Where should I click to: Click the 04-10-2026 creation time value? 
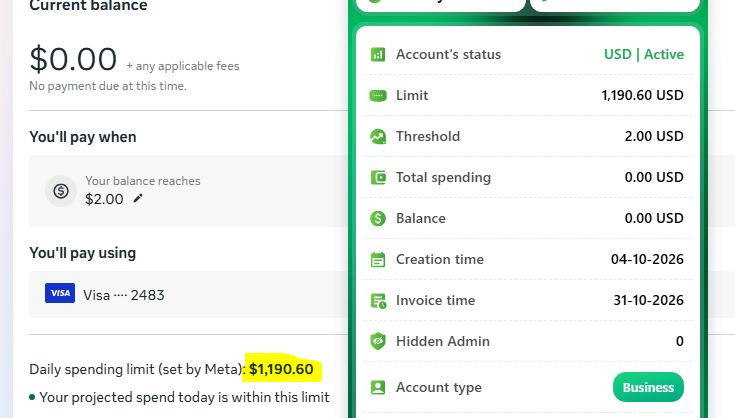point(647,259)
